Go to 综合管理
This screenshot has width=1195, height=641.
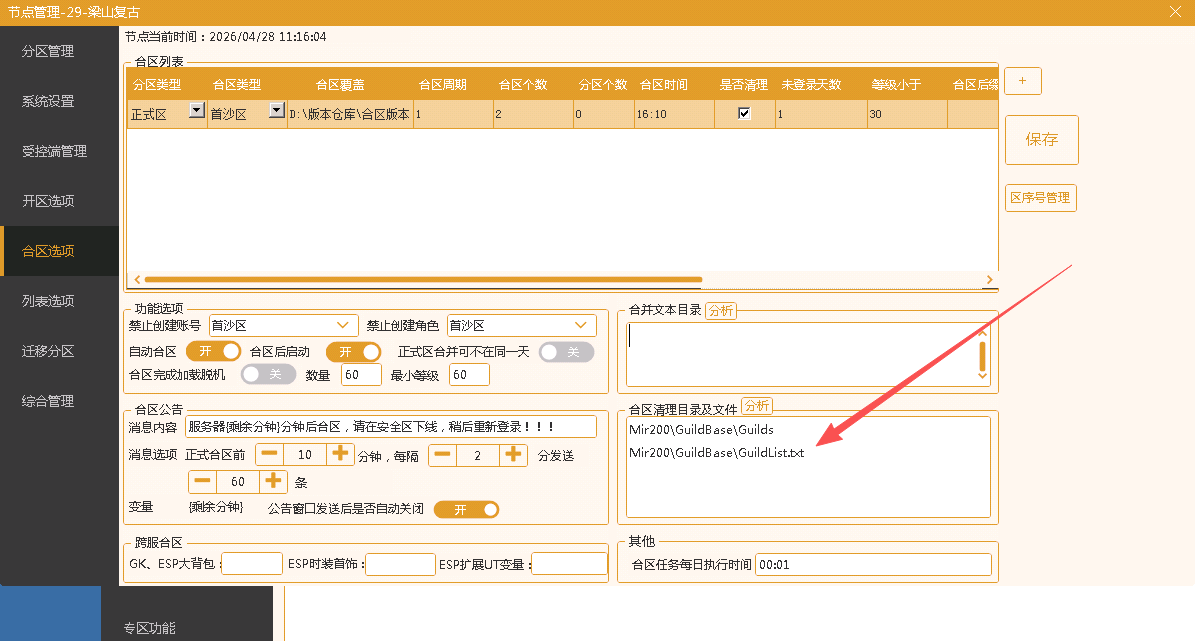click(48, 401)
